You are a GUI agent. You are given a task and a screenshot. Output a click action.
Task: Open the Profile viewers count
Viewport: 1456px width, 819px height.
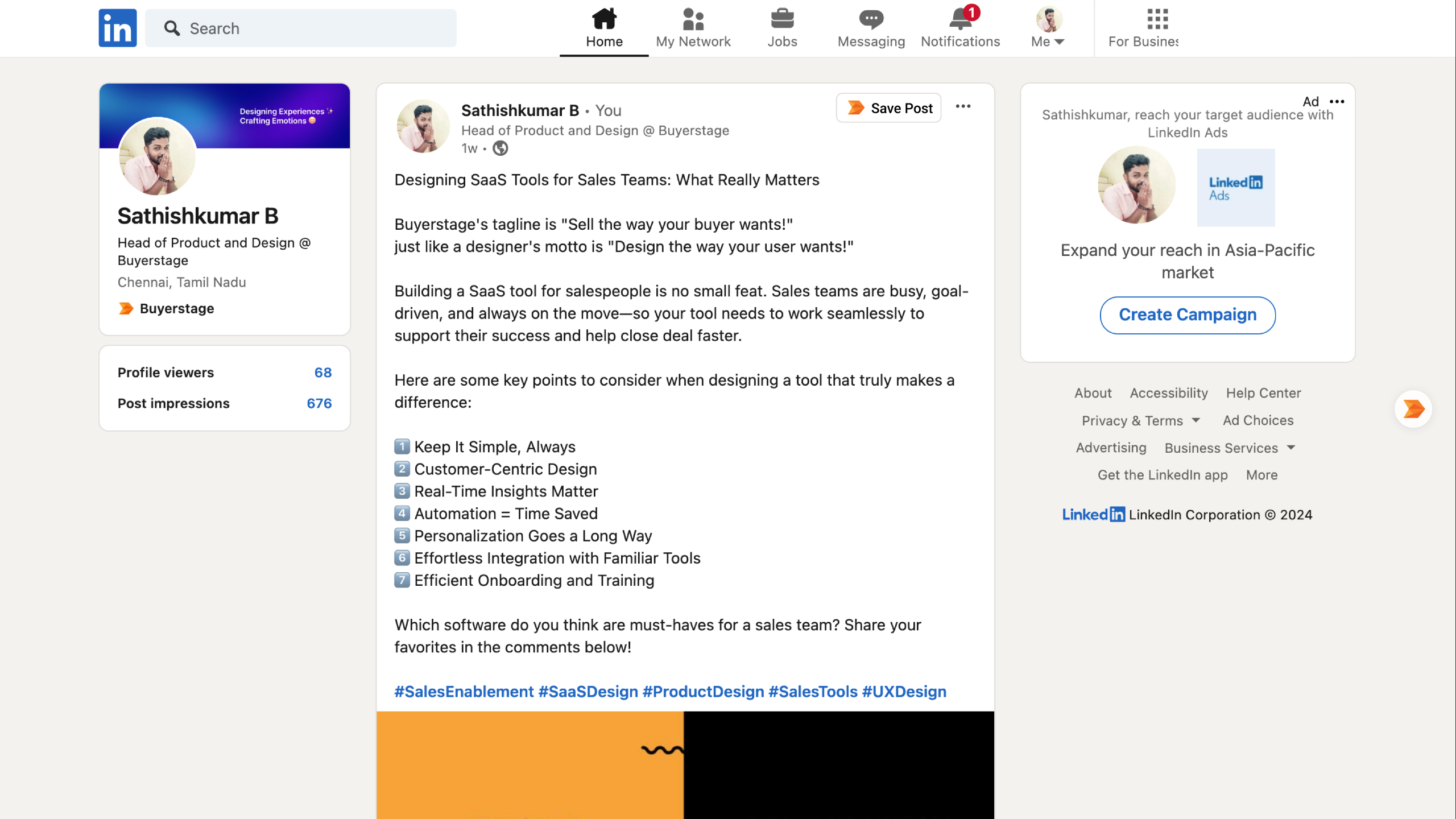coord(322,373)
